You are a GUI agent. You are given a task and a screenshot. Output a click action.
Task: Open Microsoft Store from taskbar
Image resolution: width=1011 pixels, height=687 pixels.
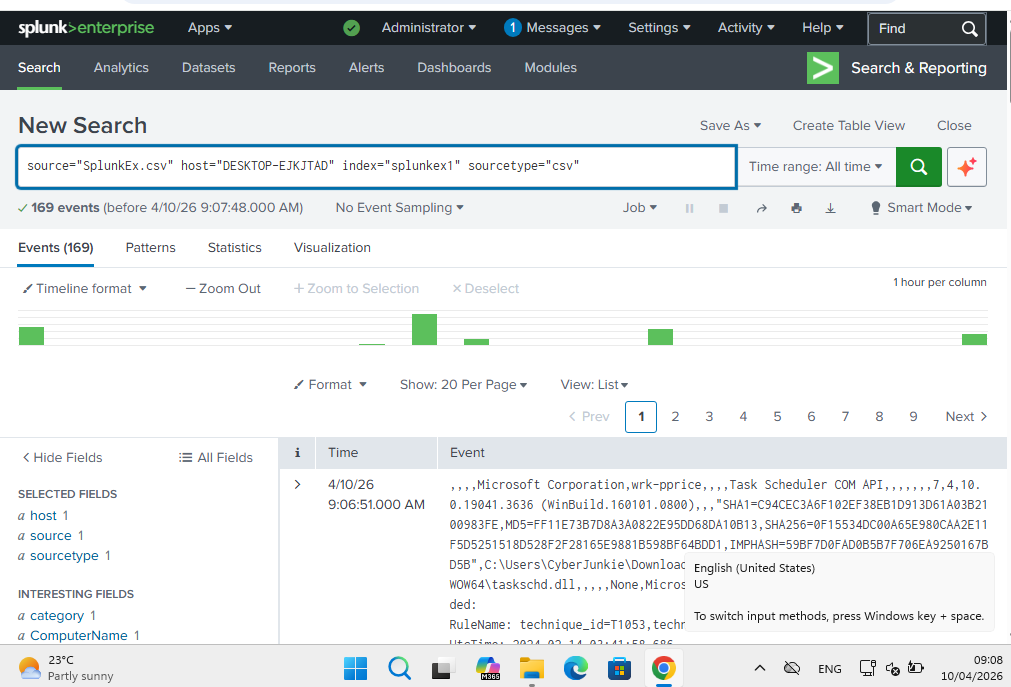pos(619,668)
